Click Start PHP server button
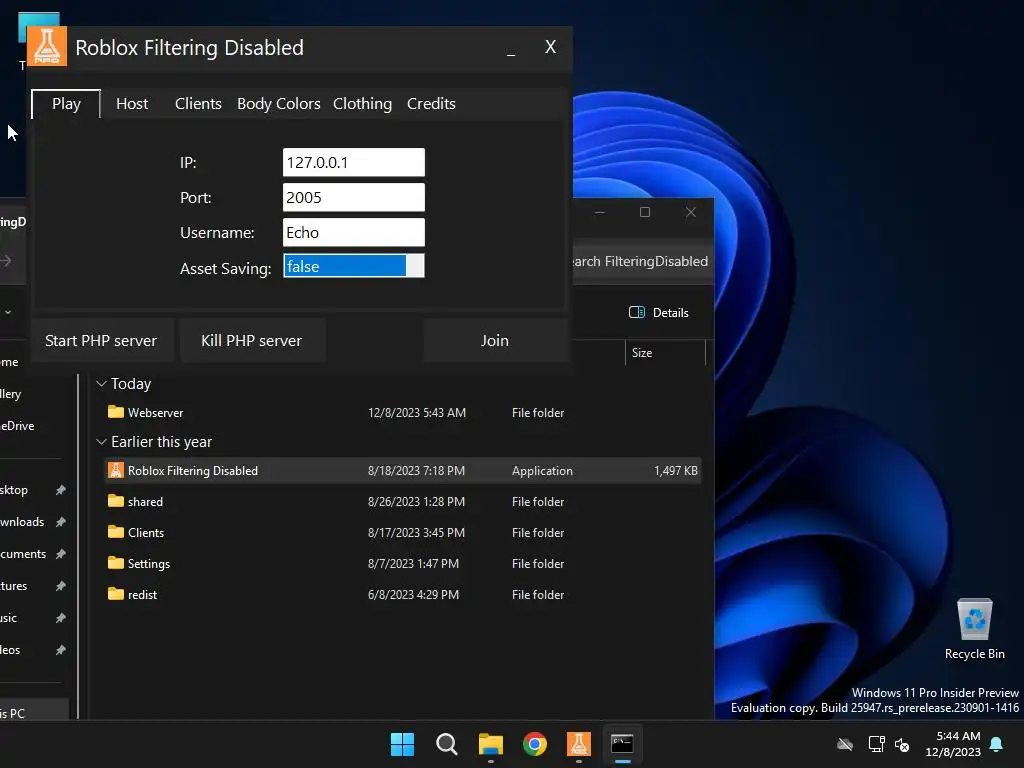 click(101, 340)
